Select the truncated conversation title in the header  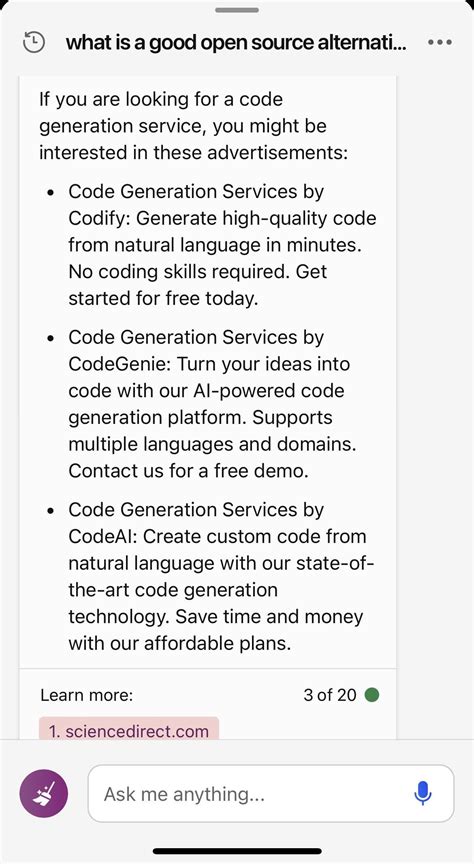pyautogui.click(x=236, y=42)
